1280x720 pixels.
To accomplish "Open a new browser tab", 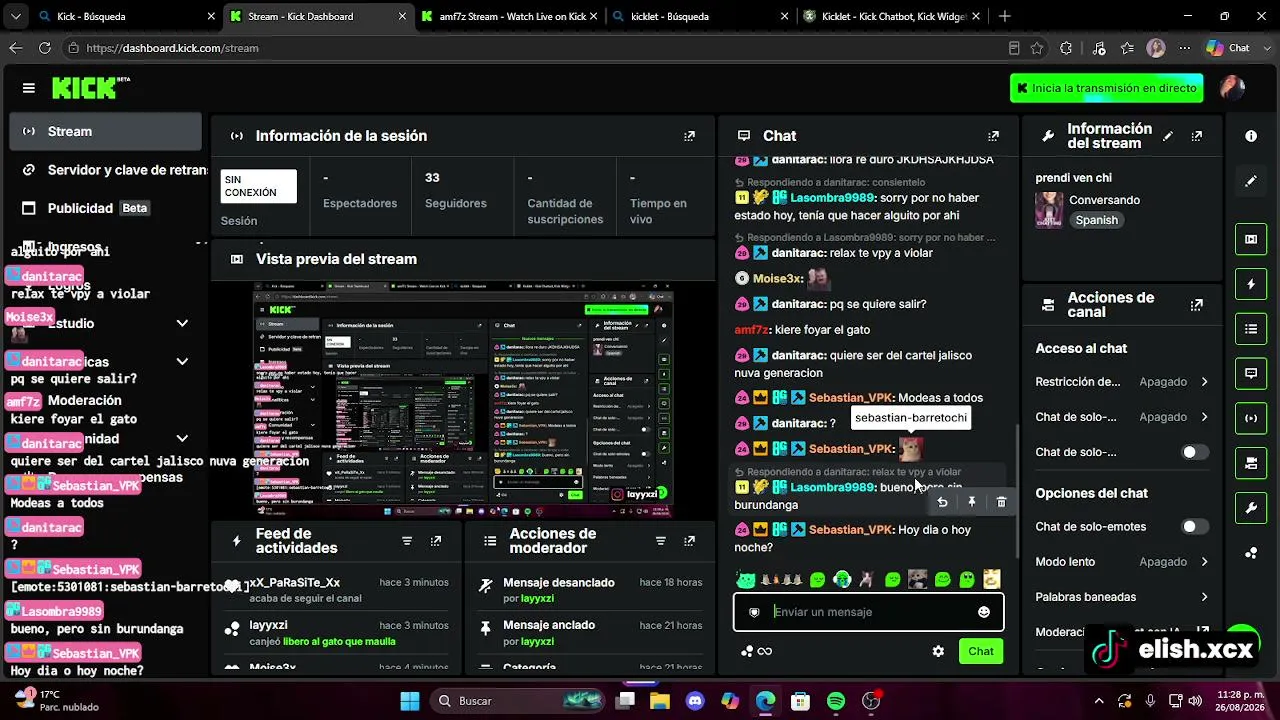I will tap(1004, 16).
